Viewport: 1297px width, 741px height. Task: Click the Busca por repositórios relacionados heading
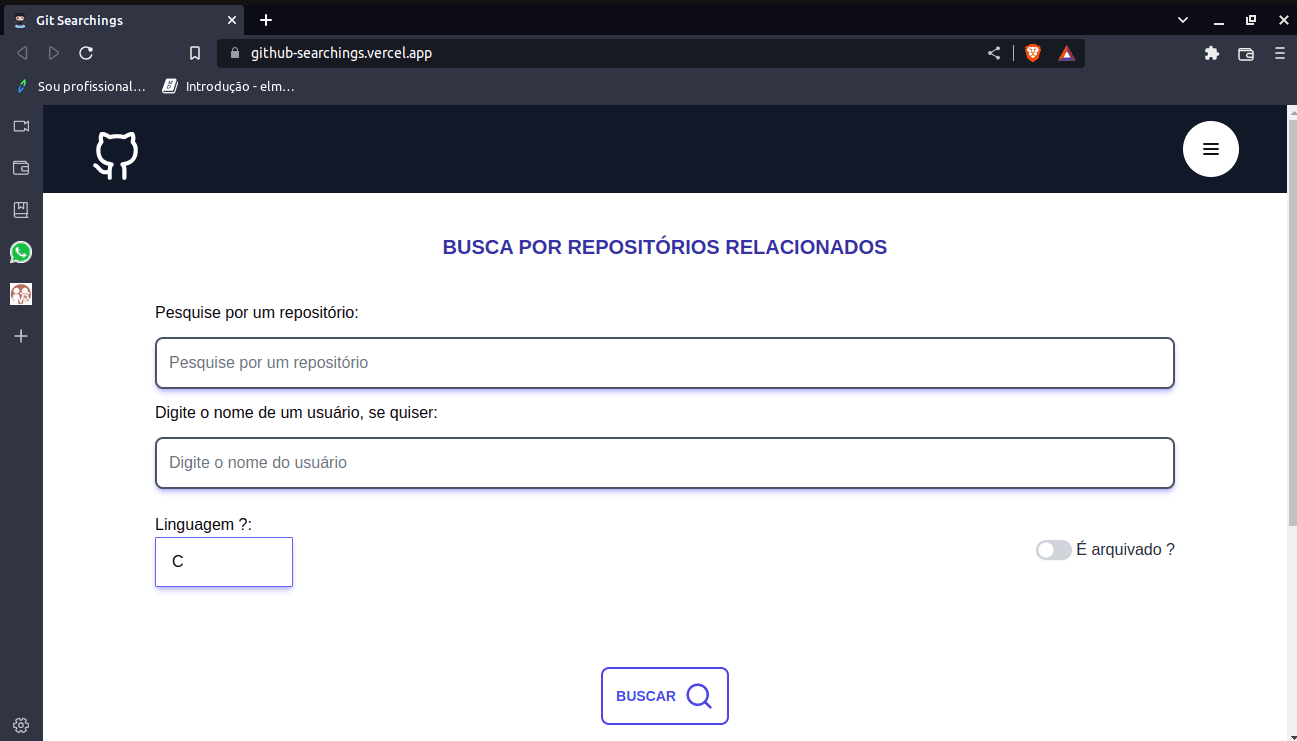point(665,247)
